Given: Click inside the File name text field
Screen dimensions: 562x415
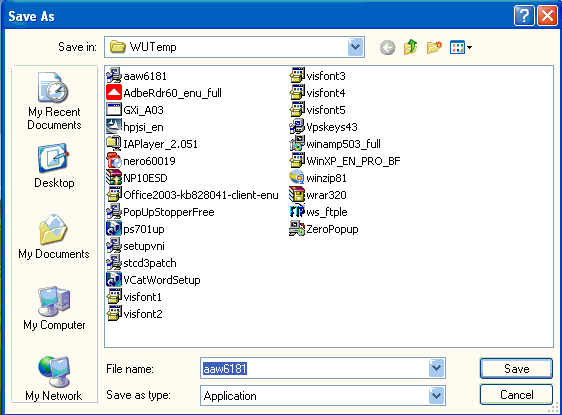Looking at the screenshot, I should coord(314,368).
